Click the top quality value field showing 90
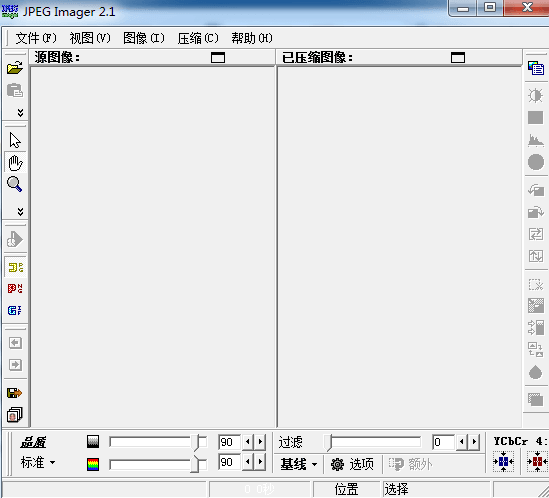549x498 pixels. (229, 442)
